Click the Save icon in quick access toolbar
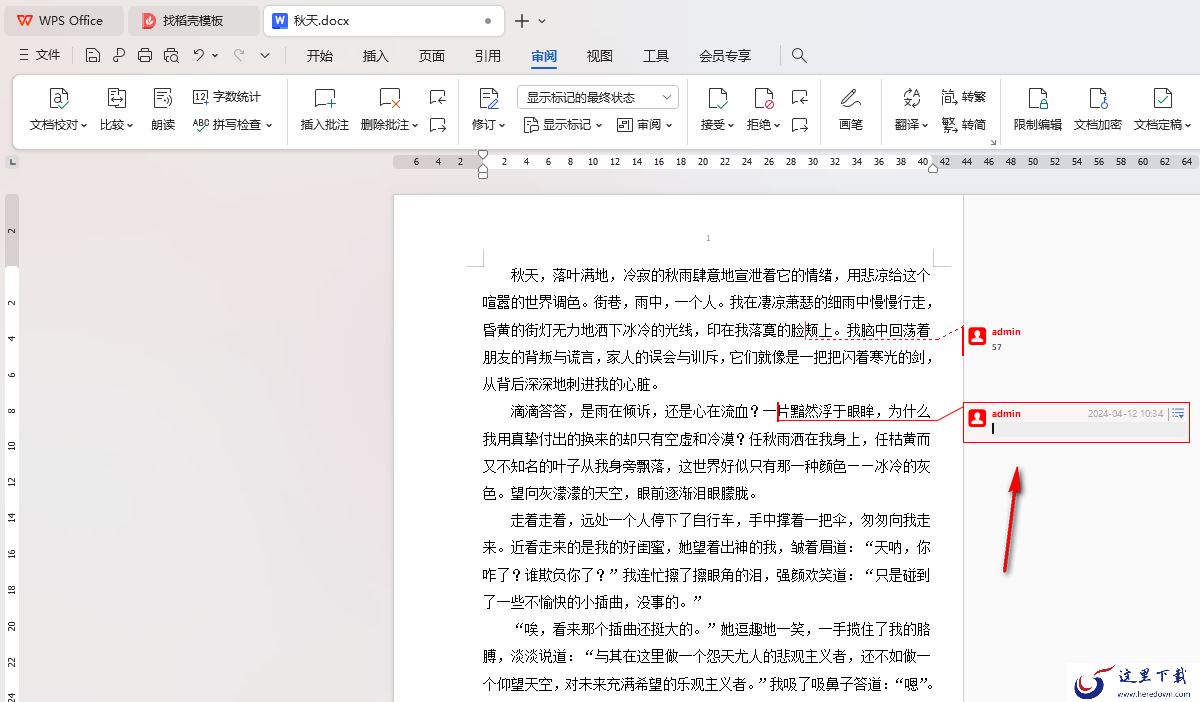Screen dimensions: 1200x702 pyautogui.click(x=93, y=56)
